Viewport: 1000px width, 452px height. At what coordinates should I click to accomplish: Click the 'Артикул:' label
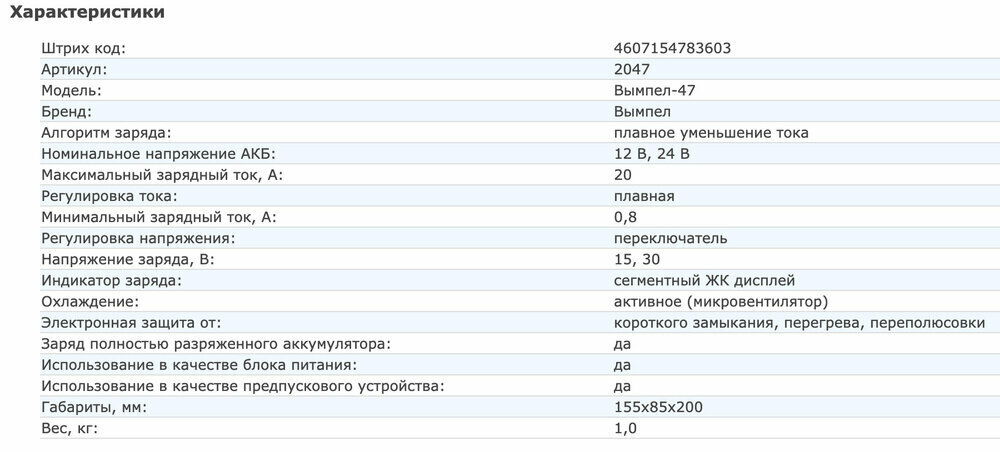click(75, 69)
